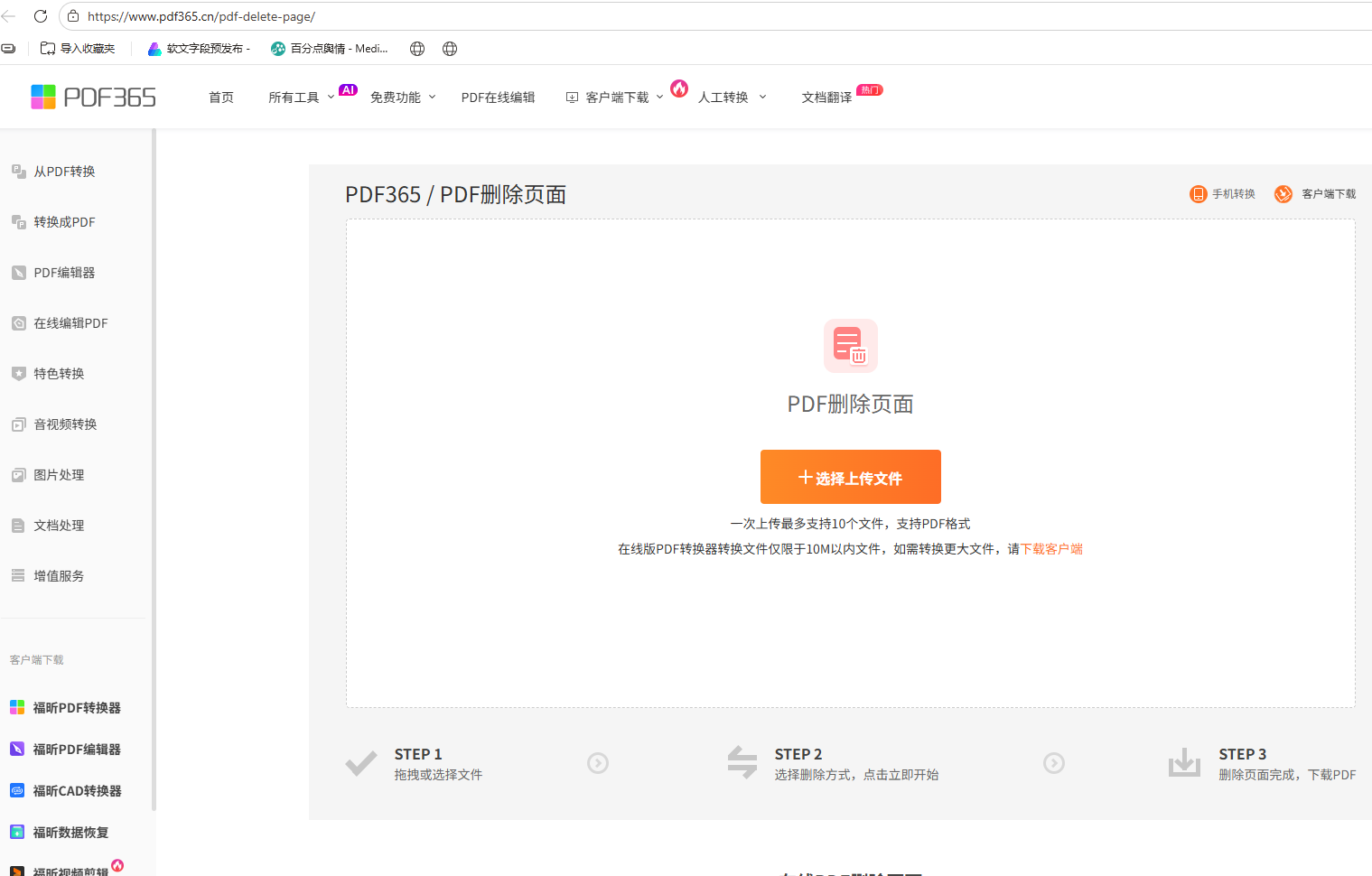1372x876 pixels.
Task: Open the 文档翻译 hot feature link
Action: (826, 98)
